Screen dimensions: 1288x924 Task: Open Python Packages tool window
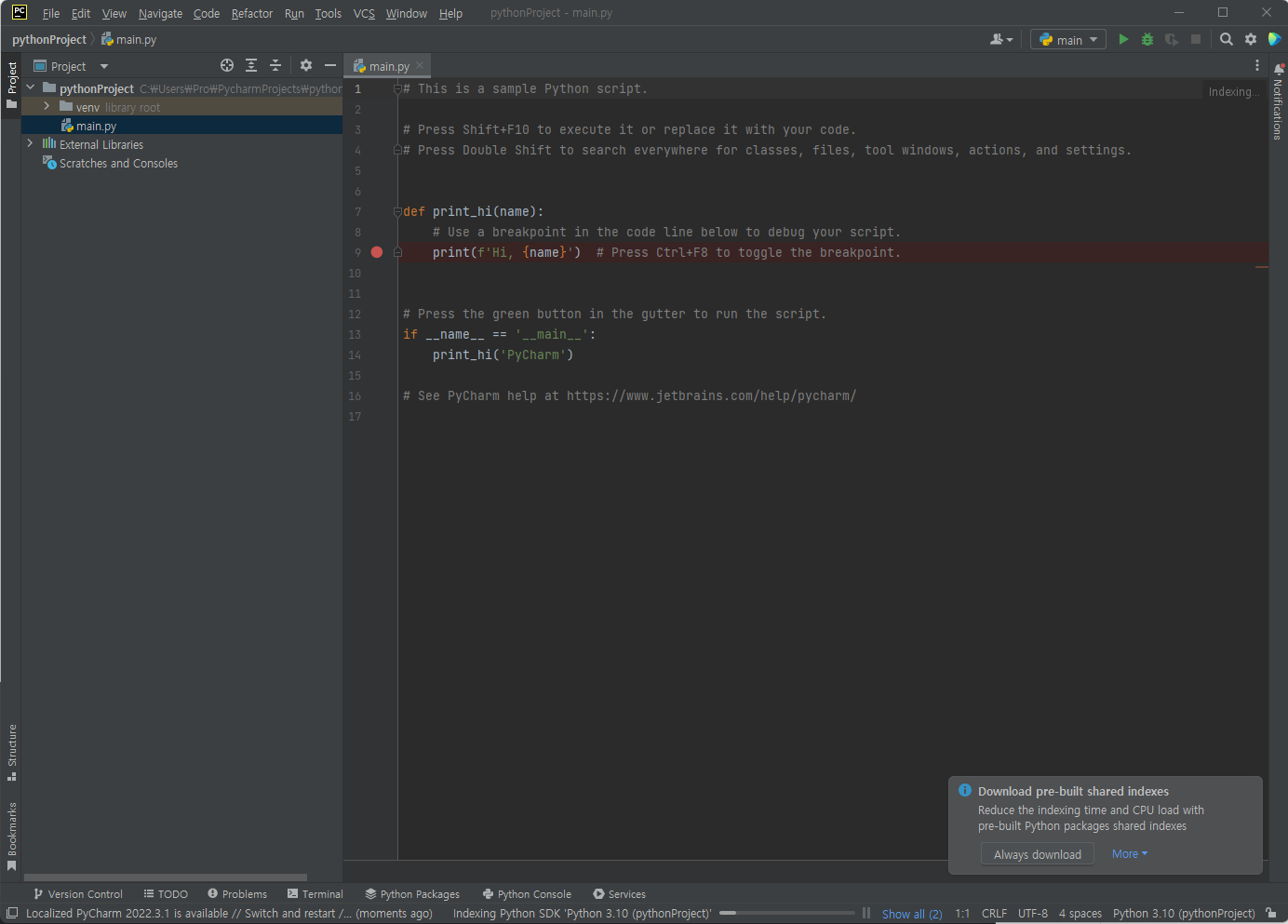pyautogui.click(x=412, y=893)
